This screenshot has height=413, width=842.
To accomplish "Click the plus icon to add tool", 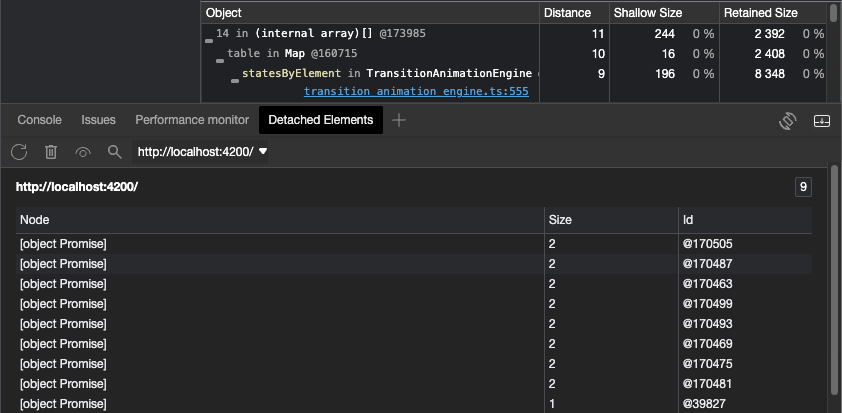I will pos(398,120).
